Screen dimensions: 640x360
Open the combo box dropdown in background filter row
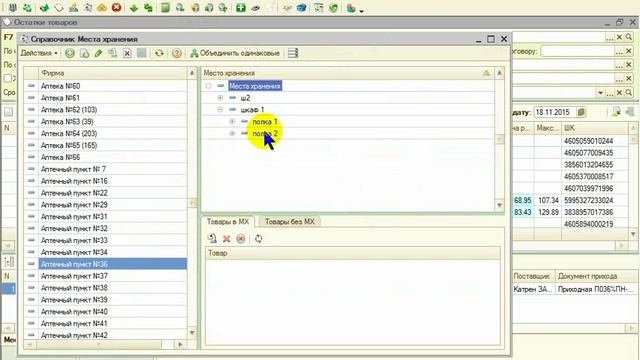point(600,93)
